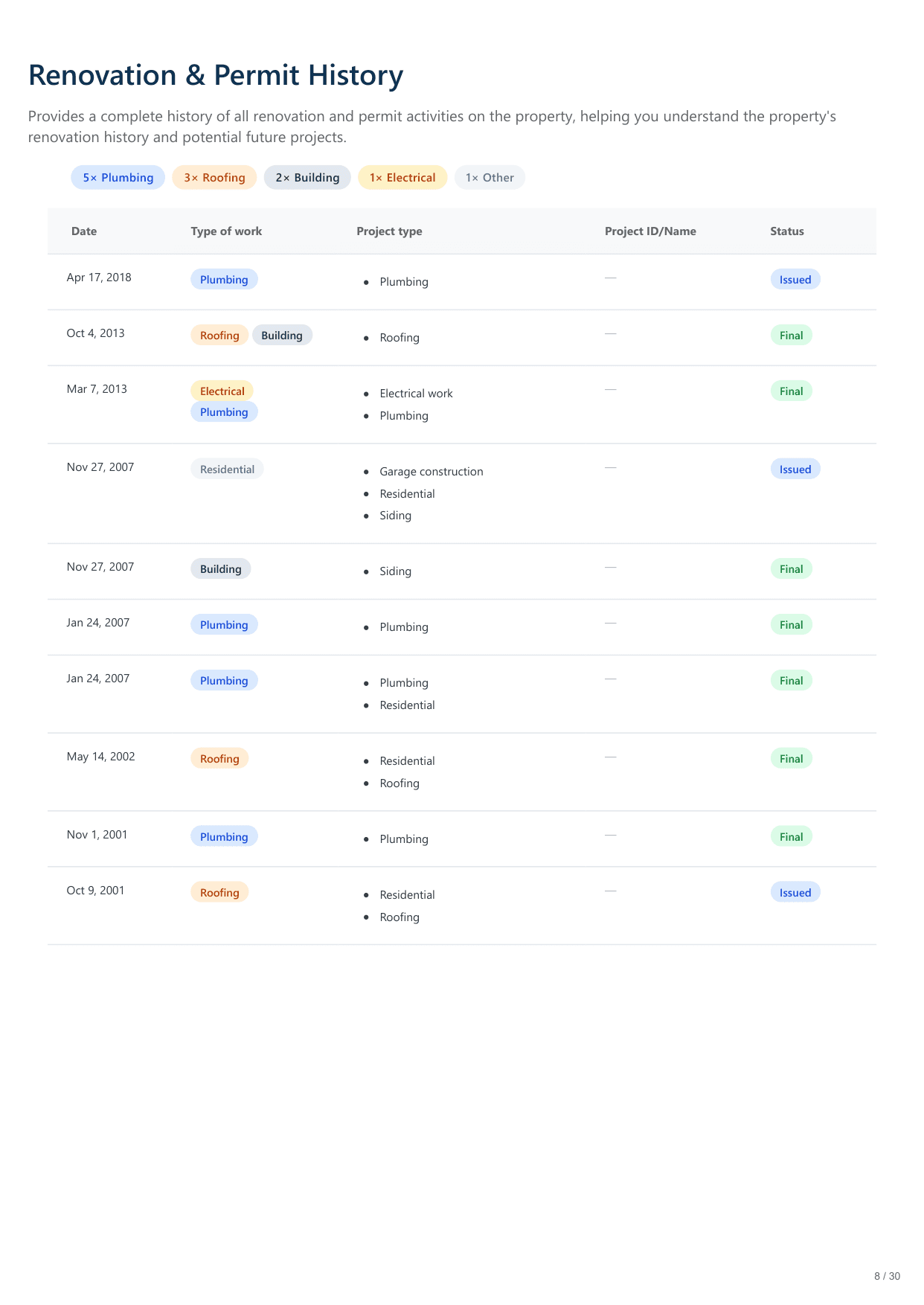Click the Plumbing tag in Nov 1, 2001 row
The width and height of the screenshot is (924, 1305).
pyautogui.click(x=224, y=837)
